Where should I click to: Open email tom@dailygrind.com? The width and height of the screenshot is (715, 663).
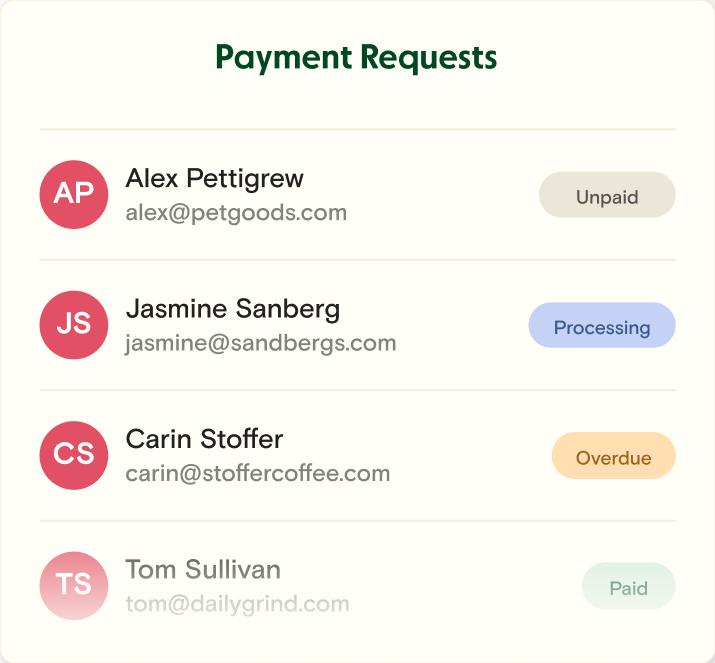(238, 604)
